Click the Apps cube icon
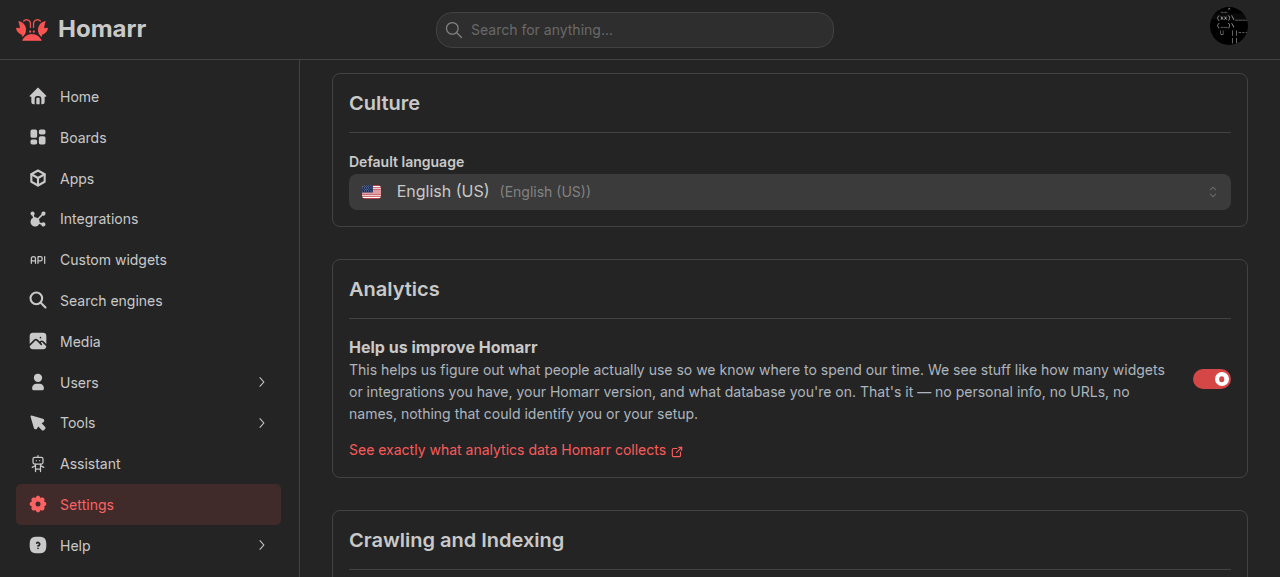1280x577 pixels. (38, 179)
